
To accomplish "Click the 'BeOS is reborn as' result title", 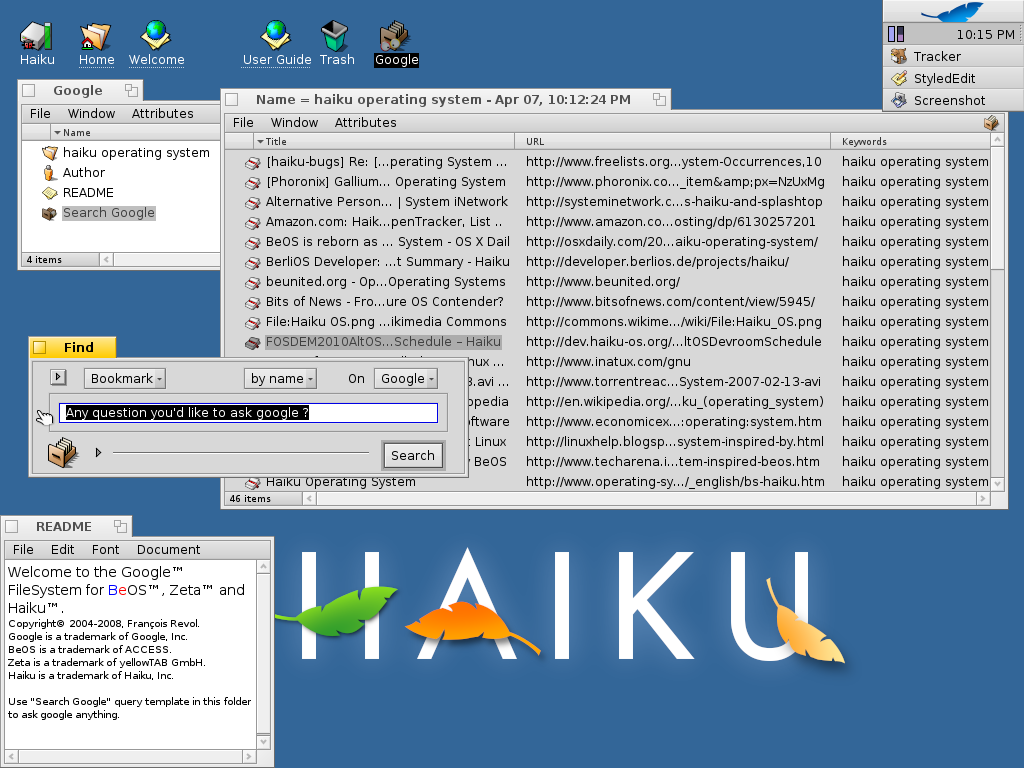I will point(387,242).
